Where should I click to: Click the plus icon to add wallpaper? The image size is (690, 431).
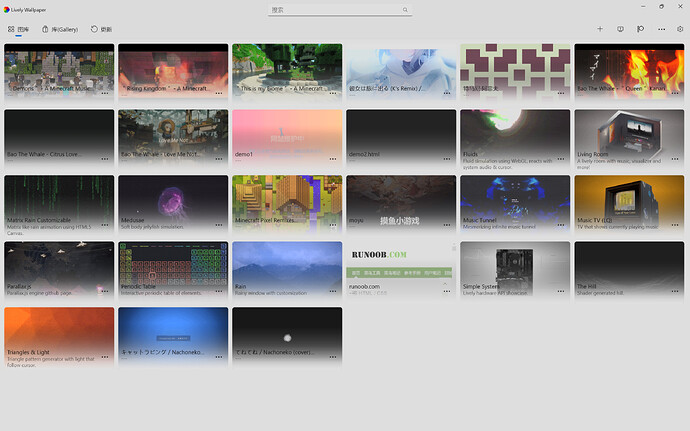coord(600,29)
